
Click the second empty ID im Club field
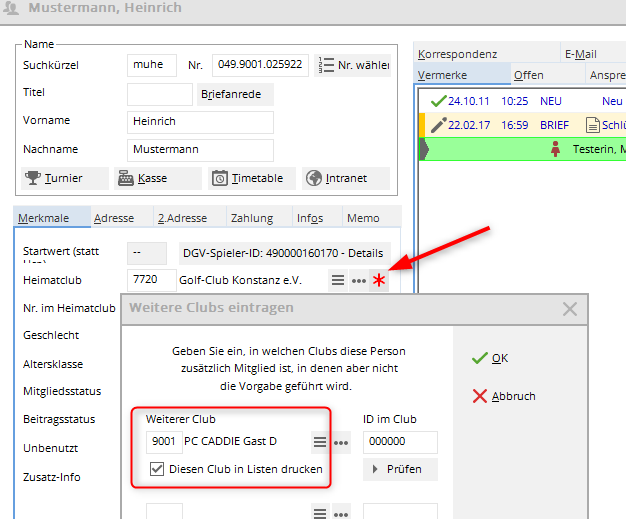click(400, 511)
